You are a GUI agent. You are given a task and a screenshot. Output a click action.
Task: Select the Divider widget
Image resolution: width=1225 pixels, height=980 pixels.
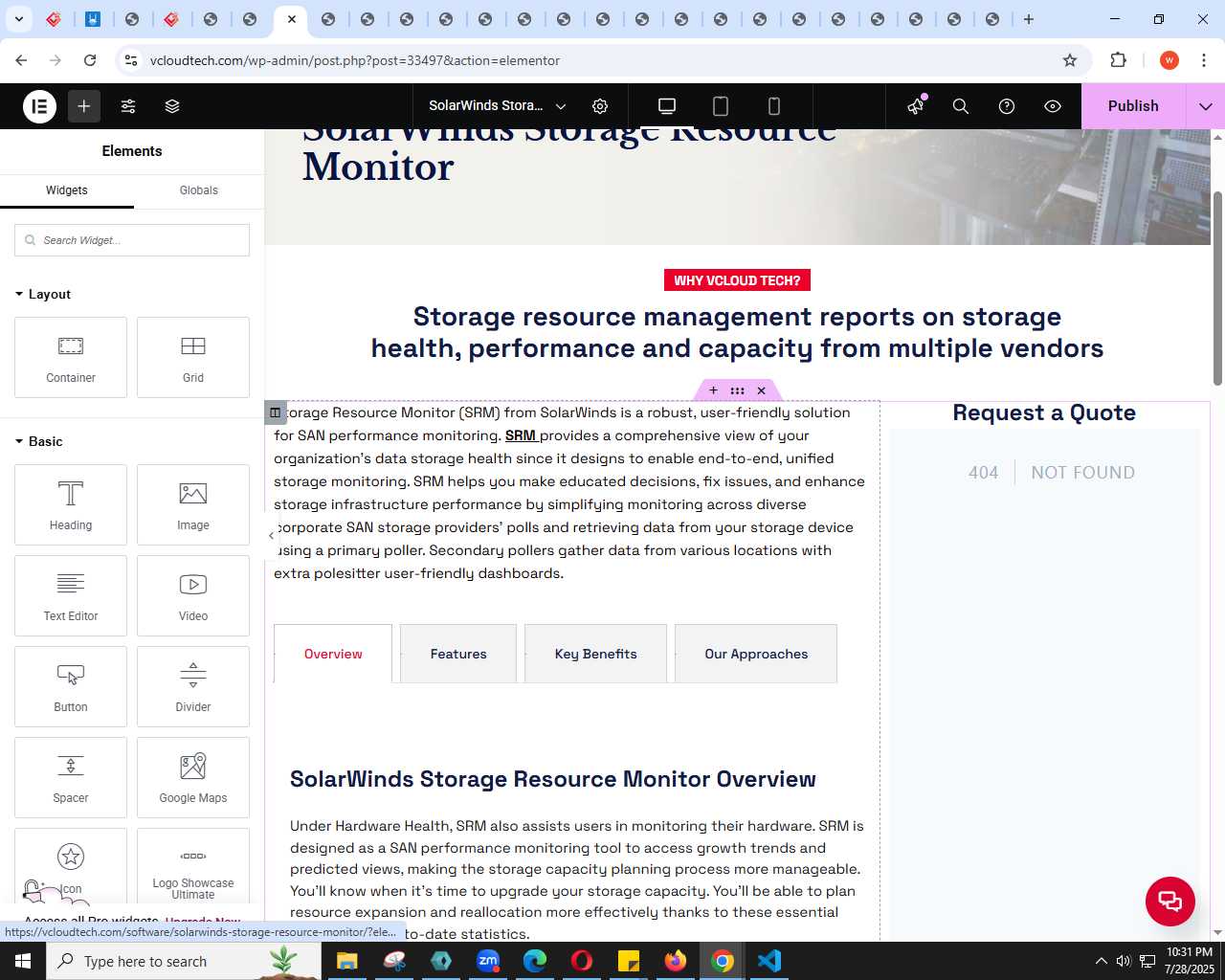click(x=193, y=686)
